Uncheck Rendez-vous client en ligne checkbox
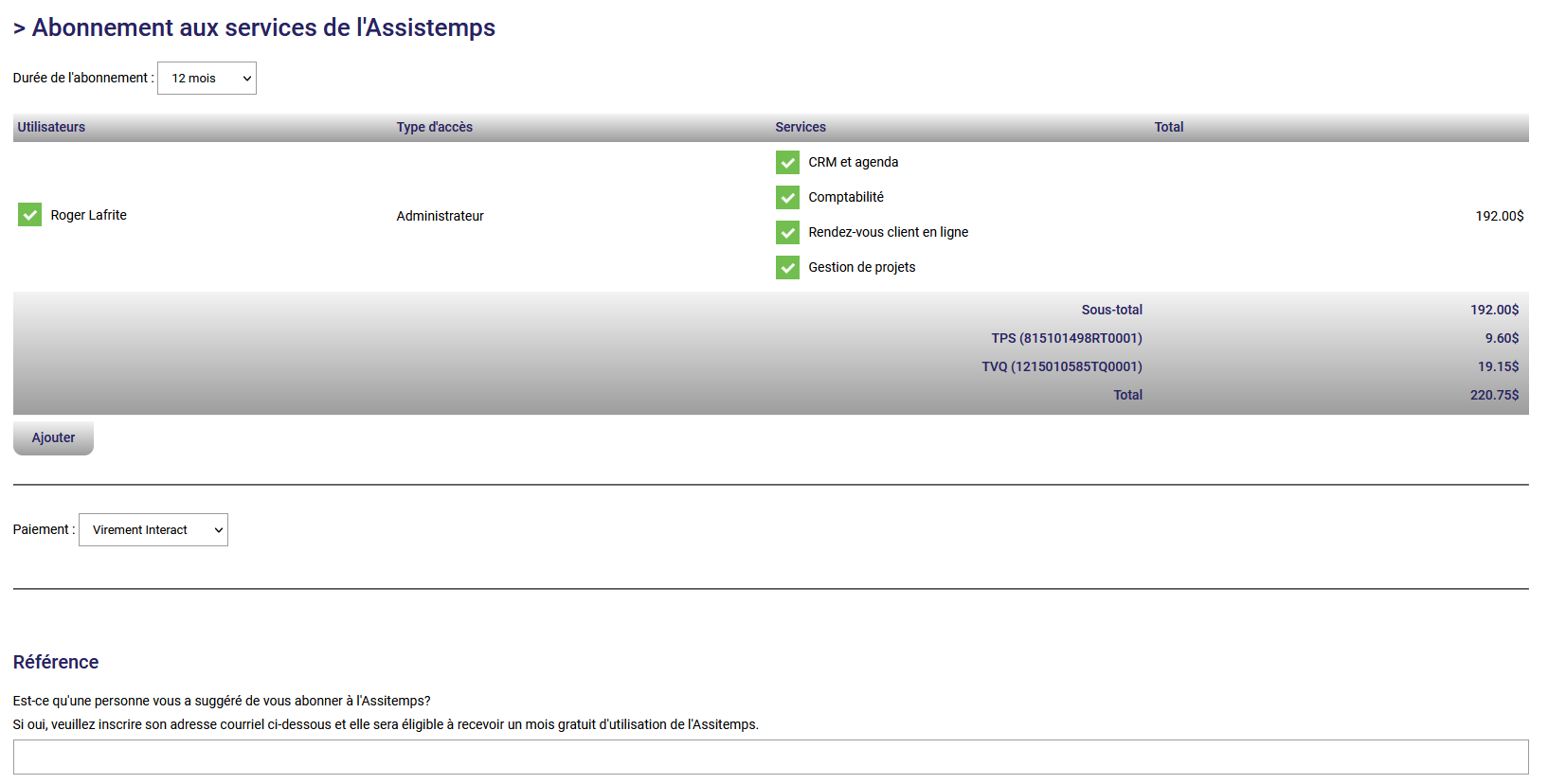1548x784 pixels. (787, 233)
